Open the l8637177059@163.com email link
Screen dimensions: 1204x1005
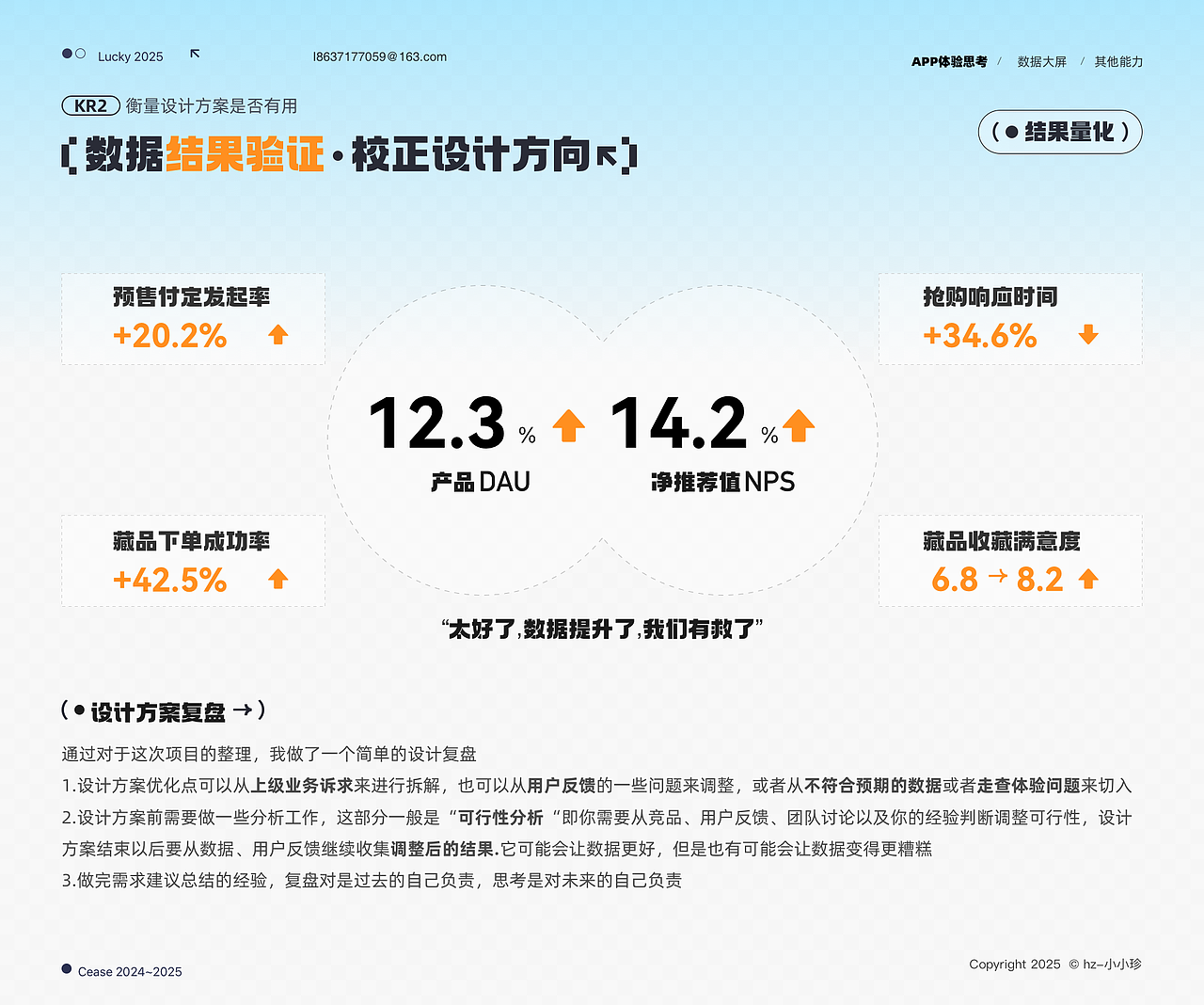pyautogui.click(x=379, y=56)
